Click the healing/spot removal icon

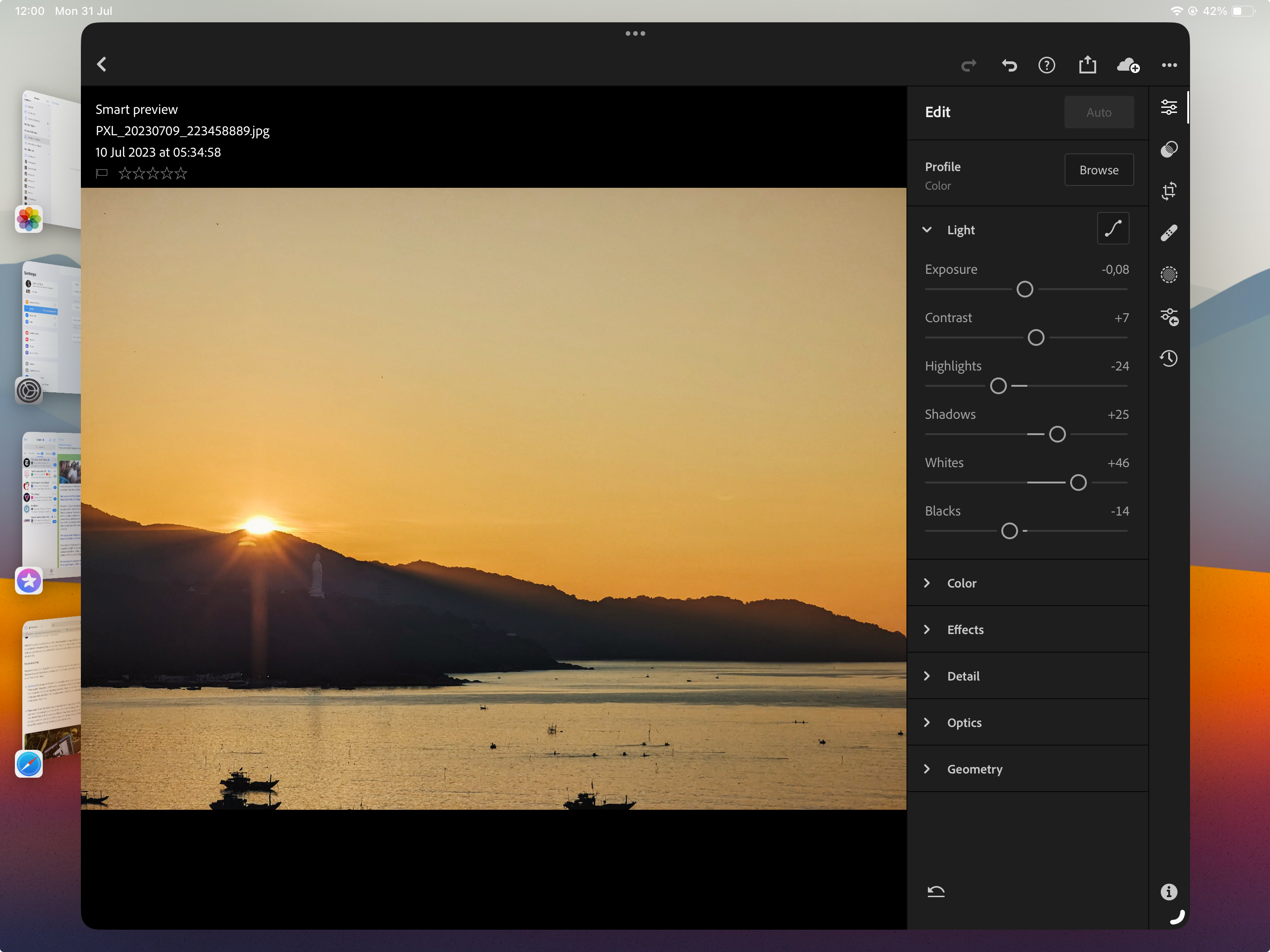(1168, 232)
